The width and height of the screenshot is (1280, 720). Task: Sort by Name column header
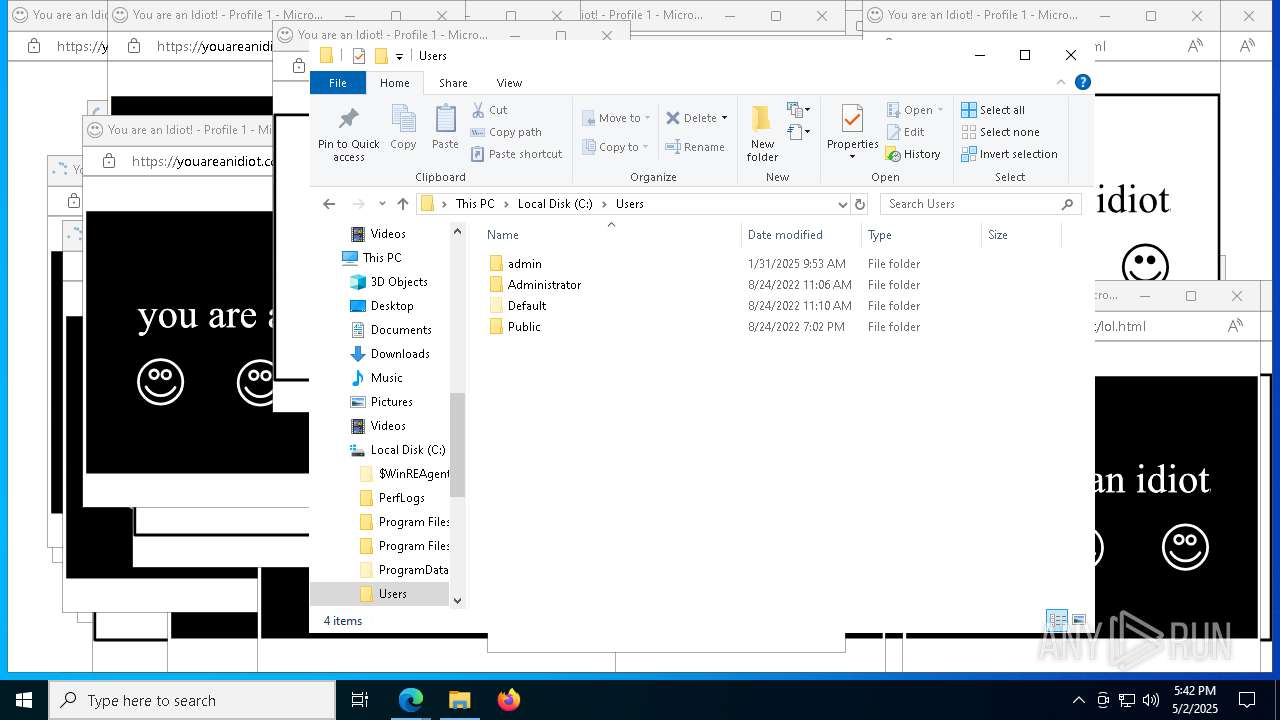503,235
